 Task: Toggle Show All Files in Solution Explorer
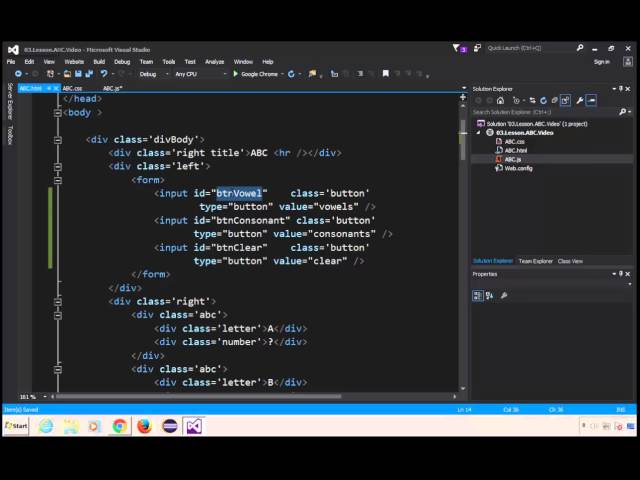tap(565, 100)
